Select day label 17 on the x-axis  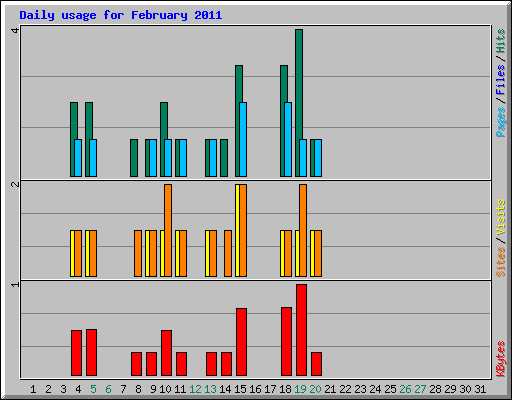(270, 389)
